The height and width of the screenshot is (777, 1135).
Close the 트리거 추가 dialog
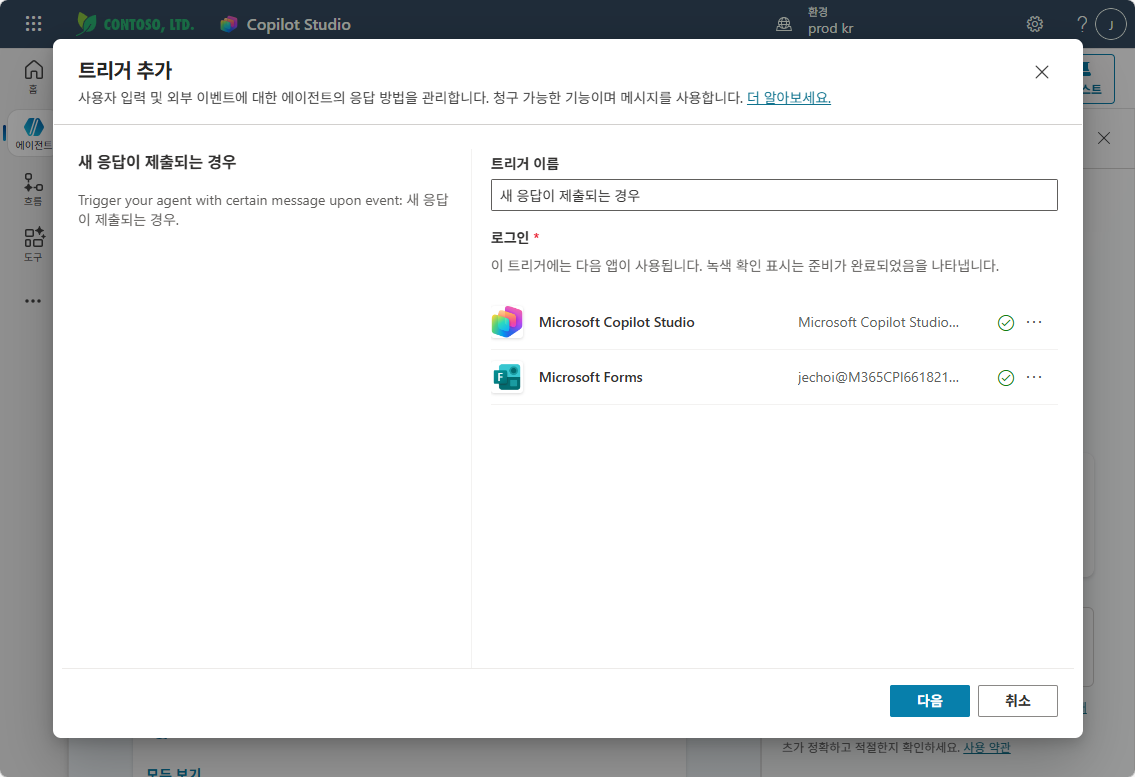pyautogui.click(x=1042, y=72)
